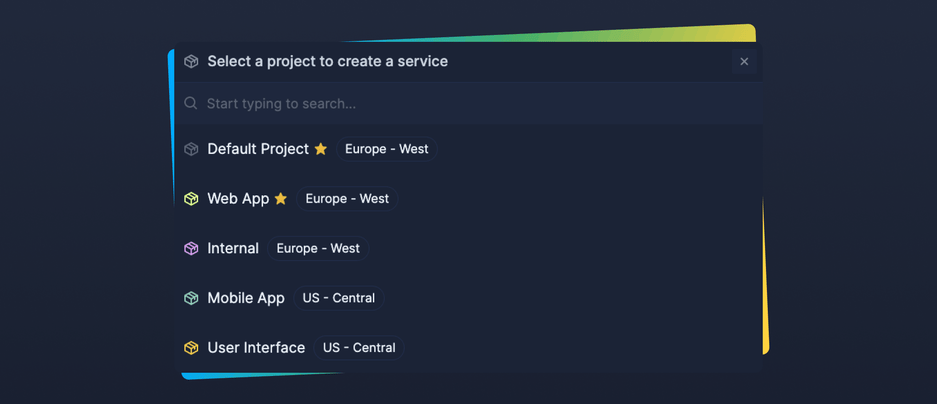
Task: Select the Mobile App project
Action: coord(468,298)
